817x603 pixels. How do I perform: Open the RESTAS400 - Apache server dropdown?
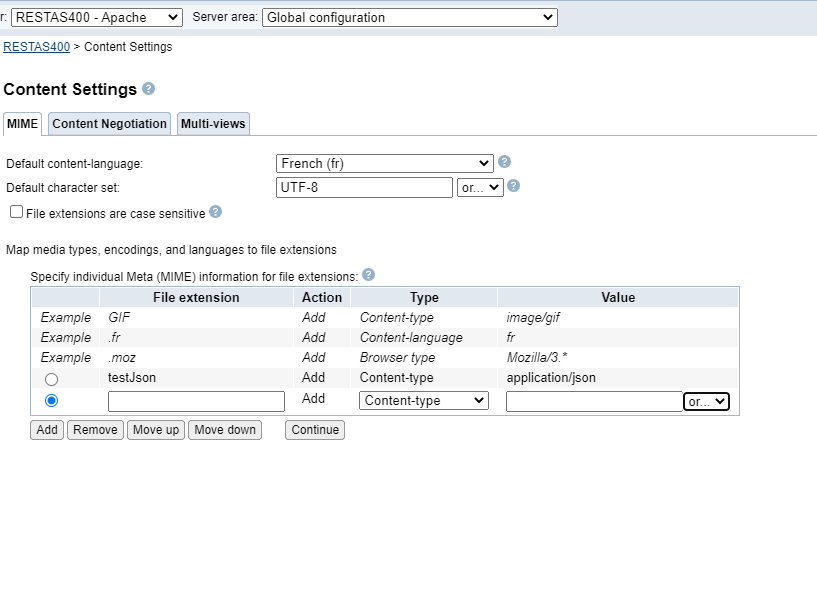(x=97, y=17)
